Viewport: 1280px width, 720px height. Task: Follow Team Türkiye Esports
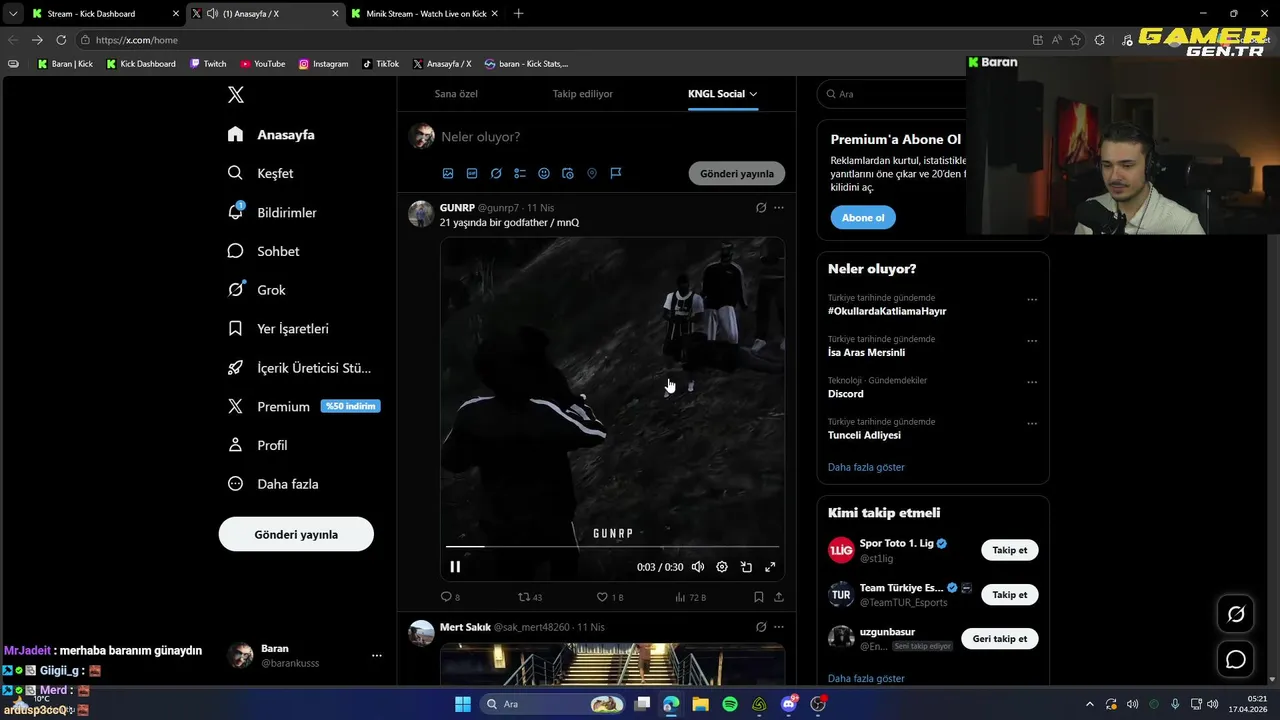tap(1010, 594)
